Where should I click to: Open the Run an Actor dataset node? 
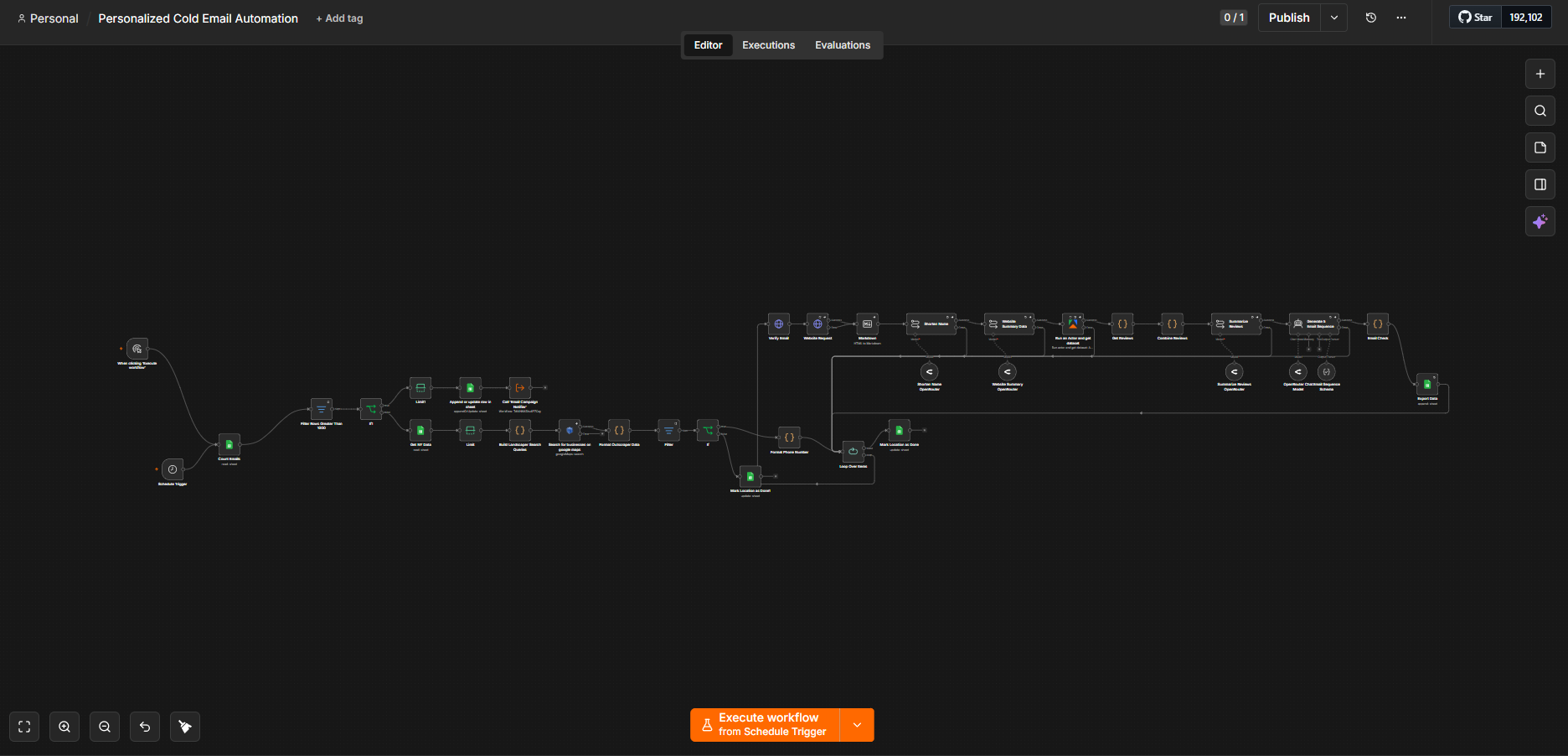tap(1073, 324)
